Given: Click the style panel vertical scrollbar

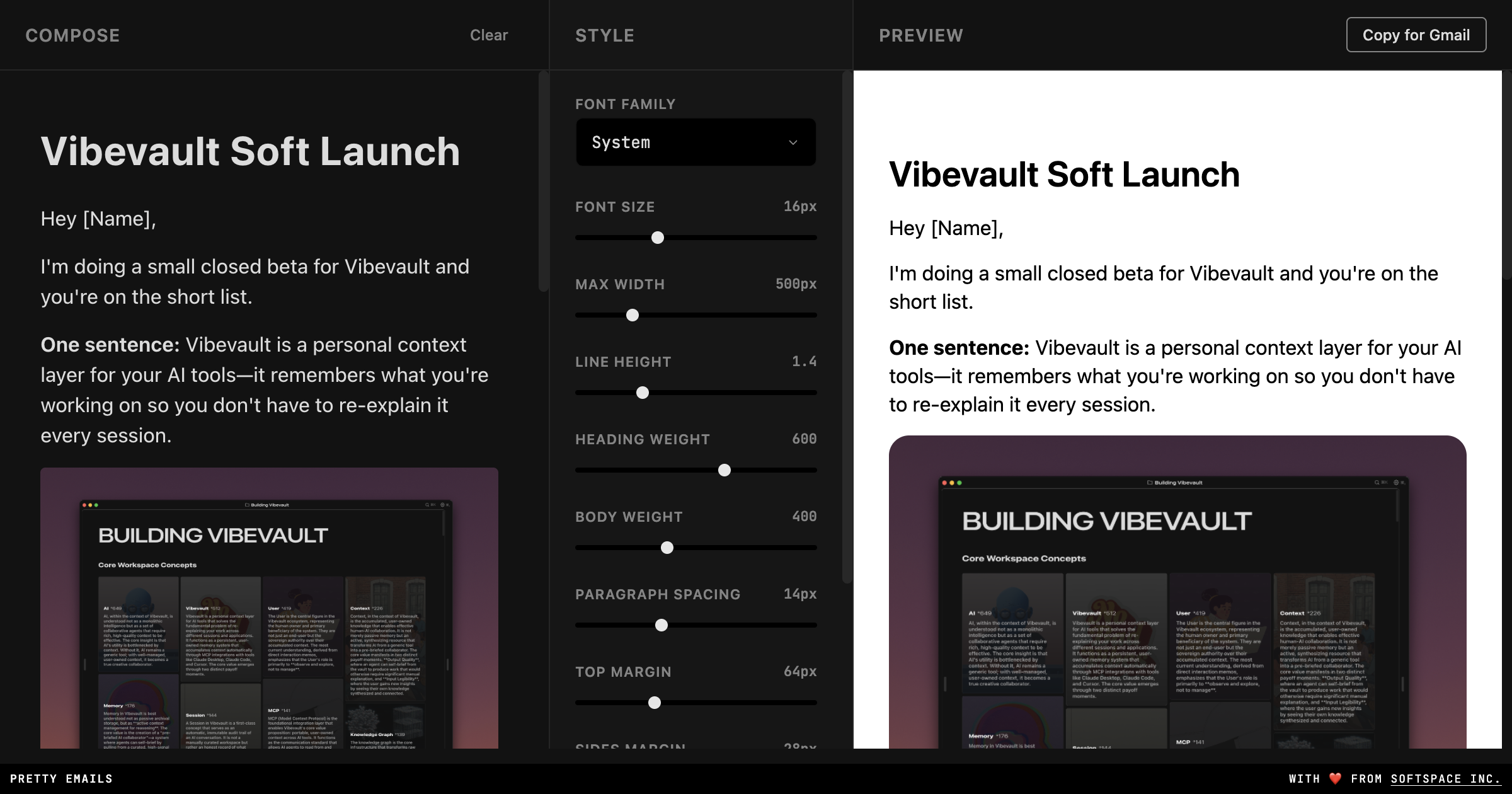Looking at the screenshot, I should pos(847,326).
